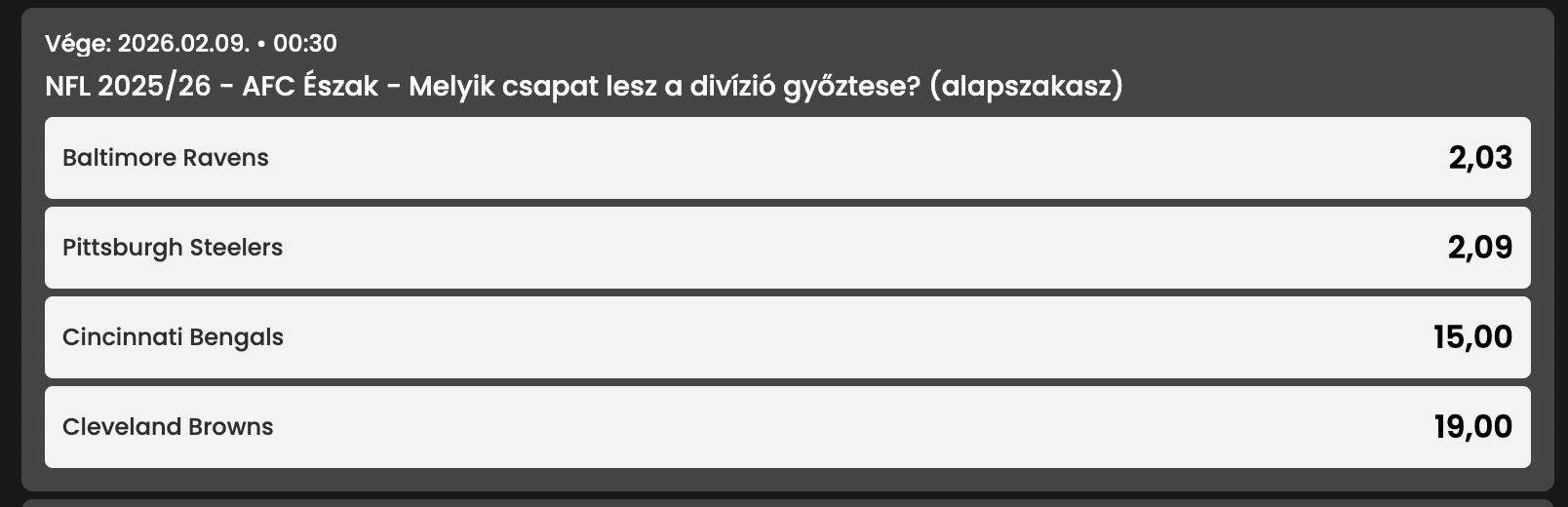The image size is (1568, 507).
Task: Click the 15,00 odds value
Action: pyautogui.click(x=1472, y=337)
